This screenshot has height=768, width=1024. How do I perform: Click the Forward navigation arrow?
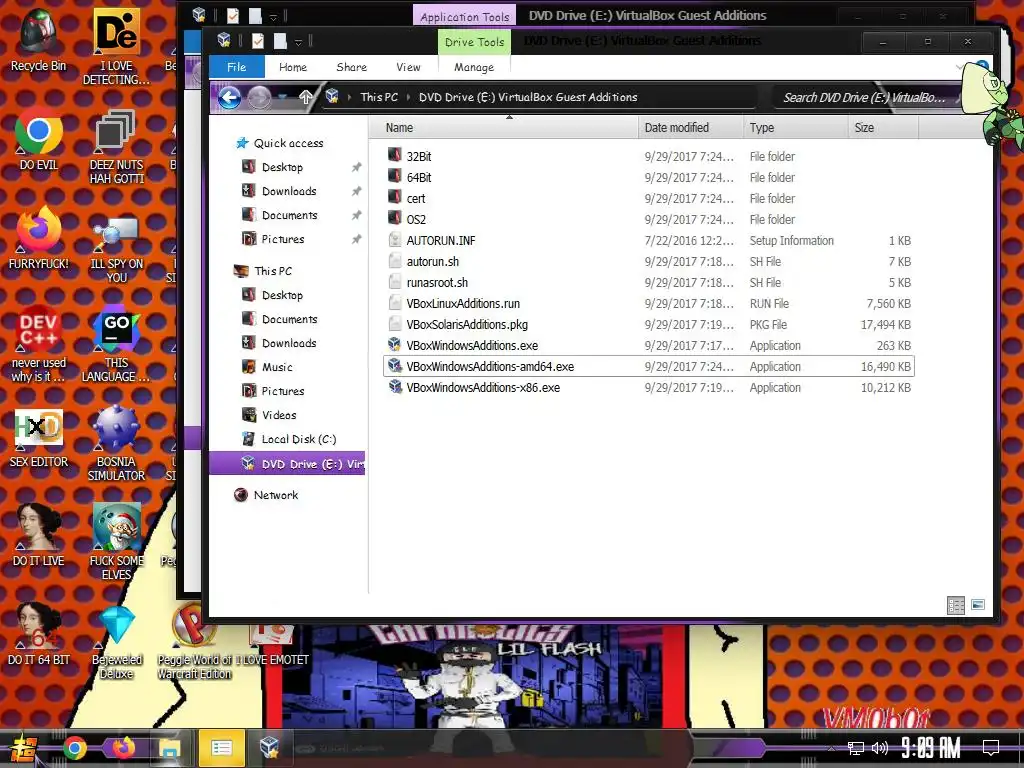[259, 98]
